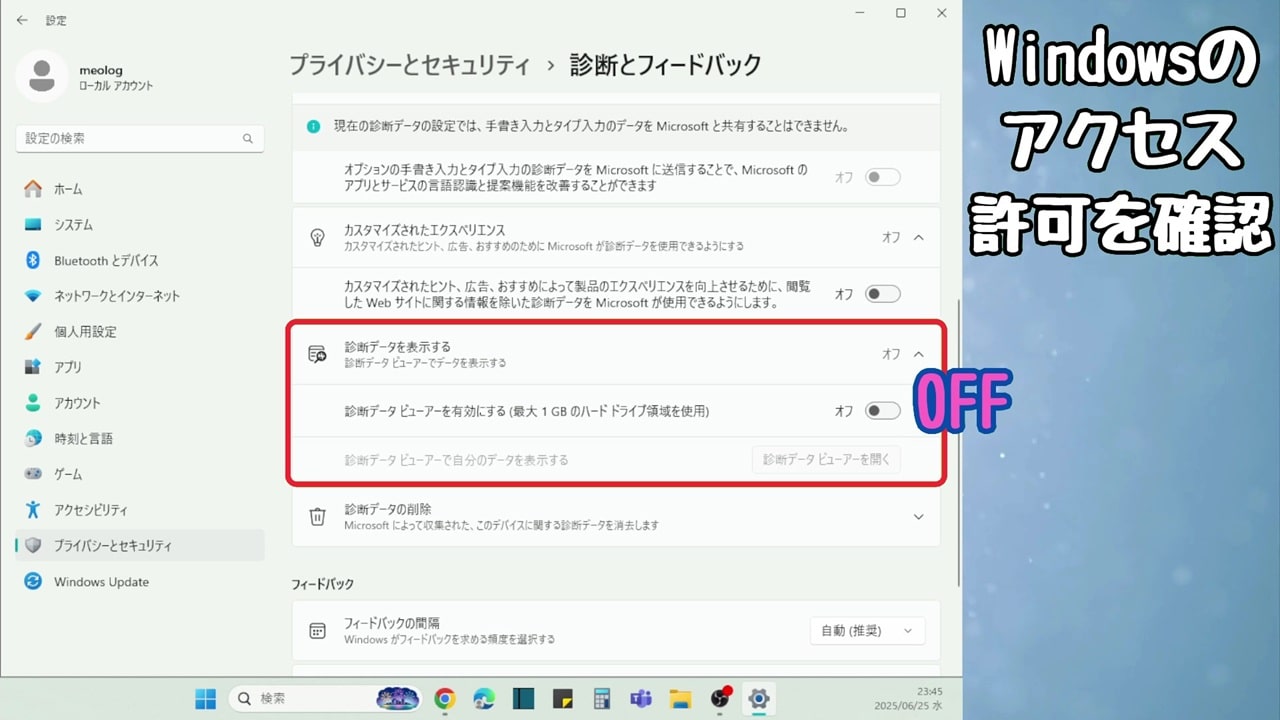Click the Settings gear on the taskbar

point(759,698)
